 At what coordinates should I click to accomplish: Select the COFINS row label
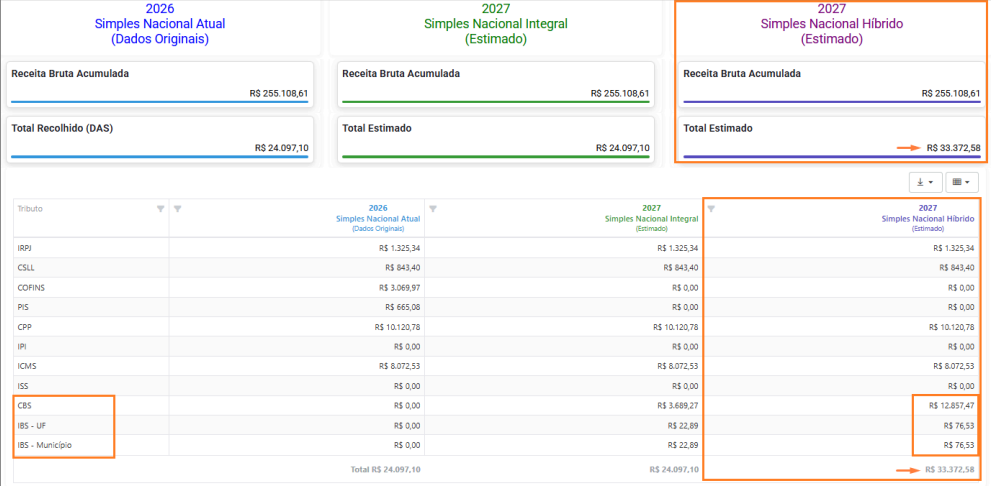31,288
